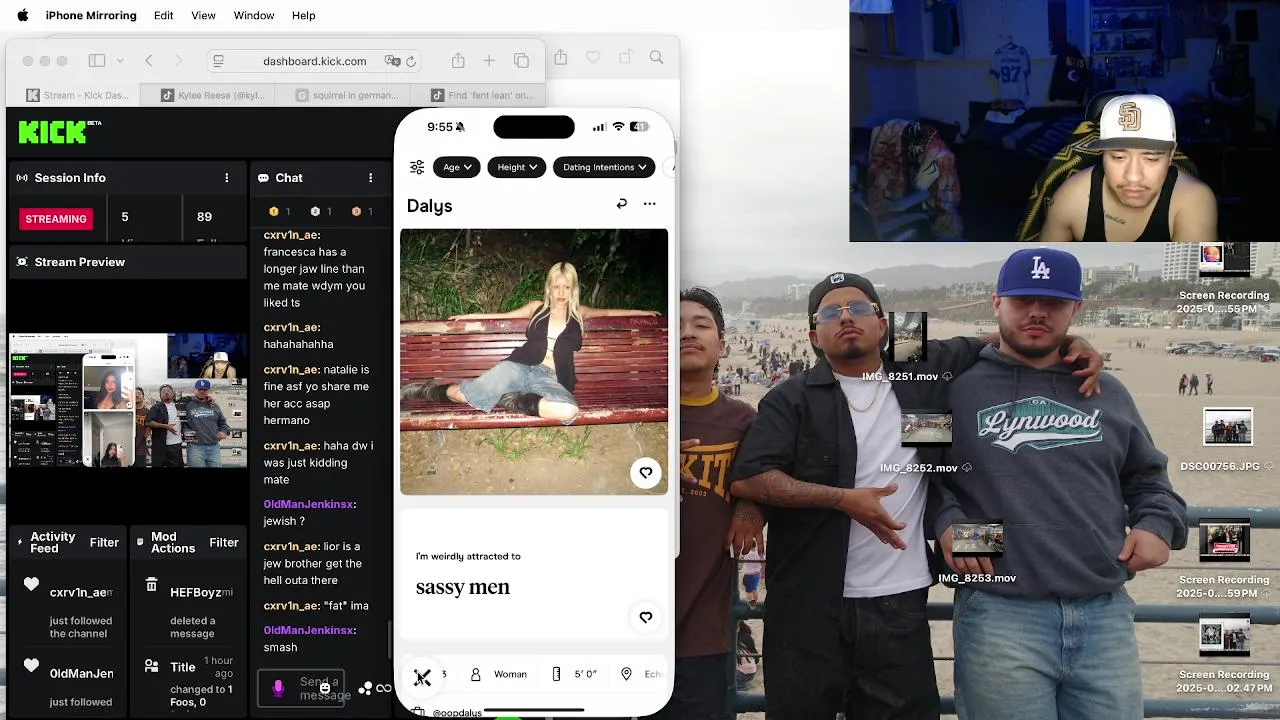Reload the Kick dashboard page
Screen dimensions: 1280x720
[x=410, y=61]
